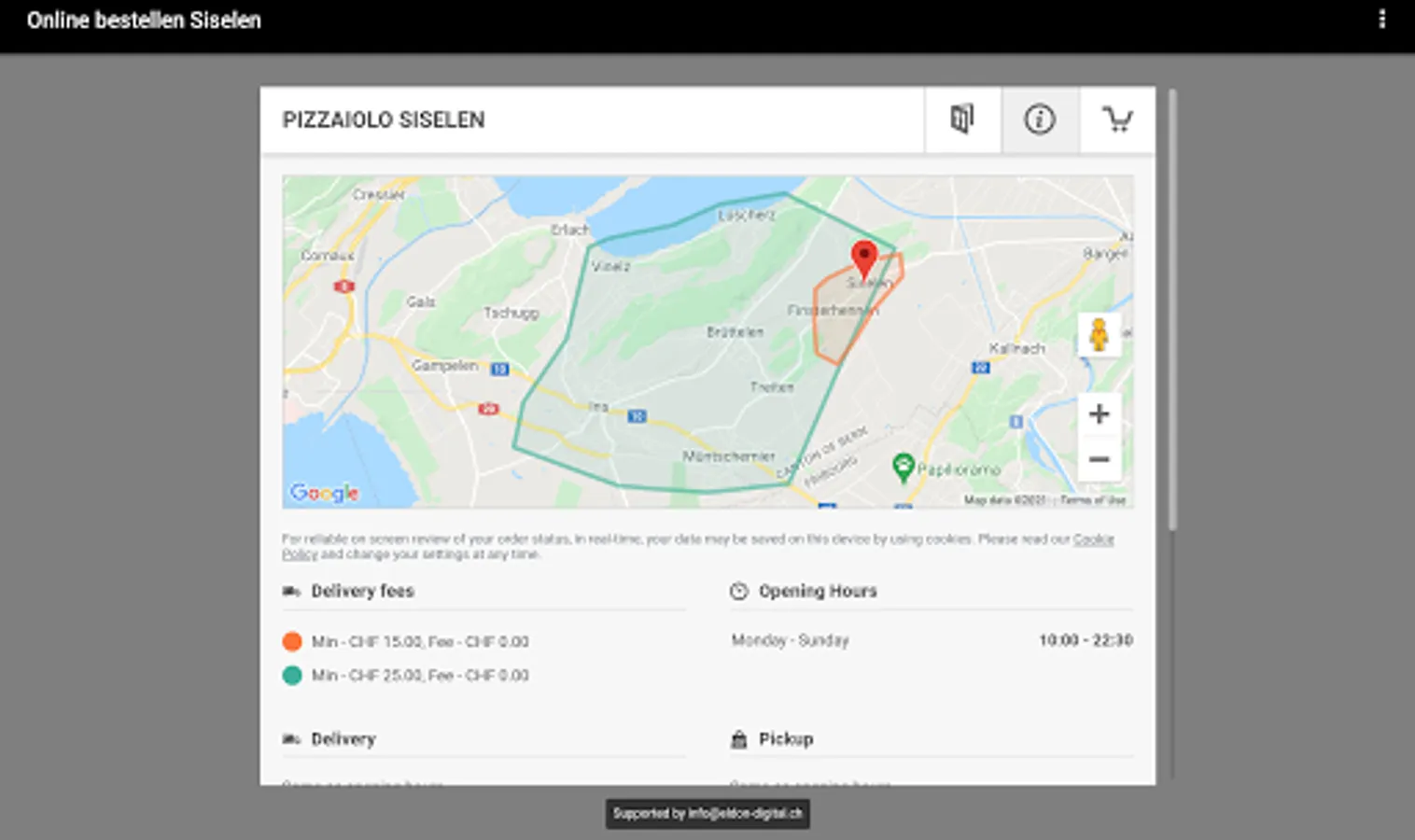Select 'Min - CHF 25.00, Fee - CHF 0.00' text

[420, 675]
